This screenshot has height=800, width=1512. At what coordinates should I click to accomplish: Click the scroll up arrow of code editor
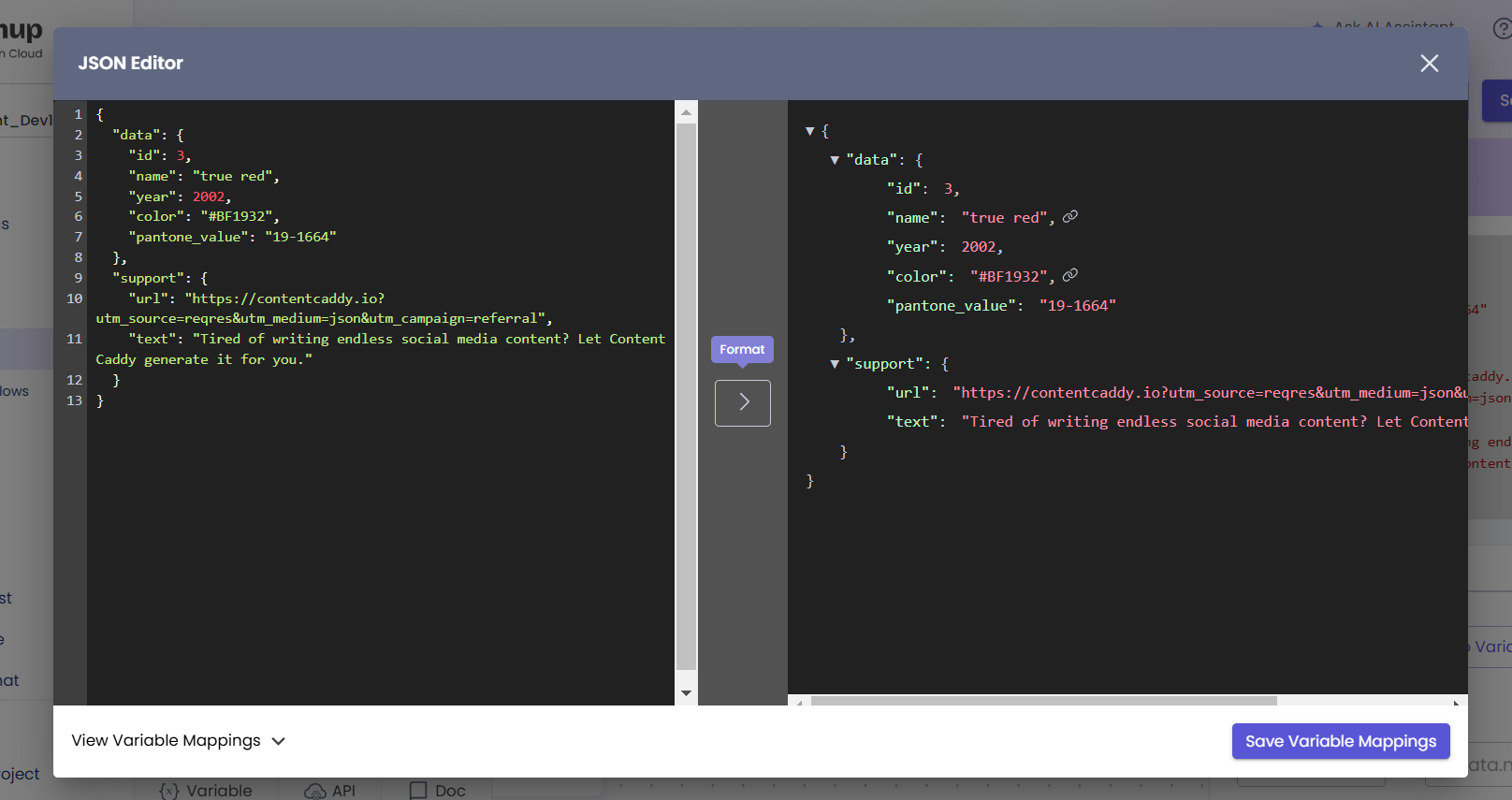(686, 112)
